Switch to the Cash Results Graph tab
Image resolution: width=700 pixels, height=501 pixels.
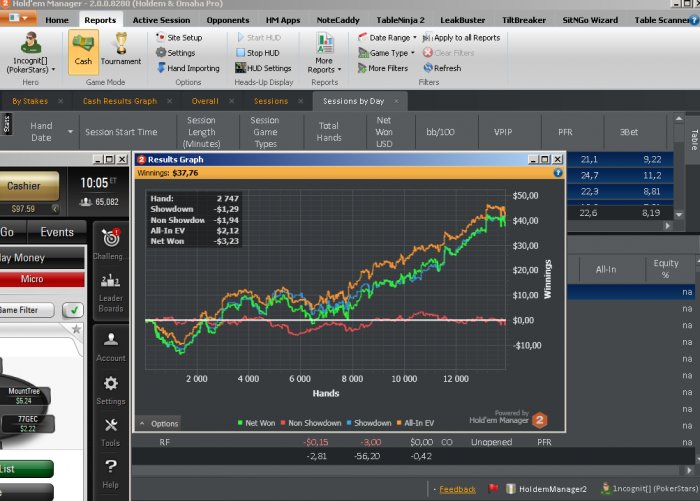[x=120, y=101]
